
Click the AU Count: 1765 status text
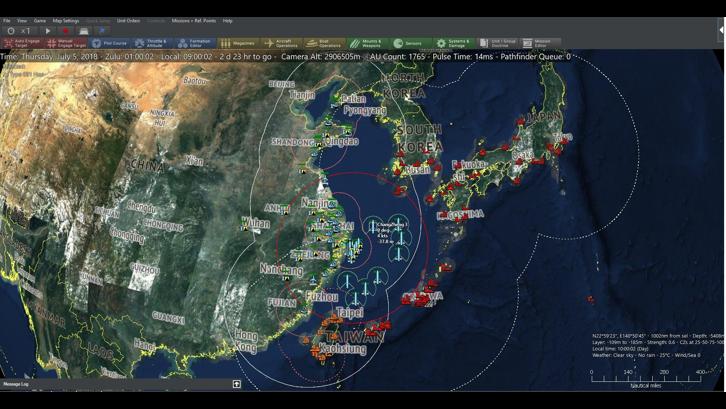pos(398,57)
